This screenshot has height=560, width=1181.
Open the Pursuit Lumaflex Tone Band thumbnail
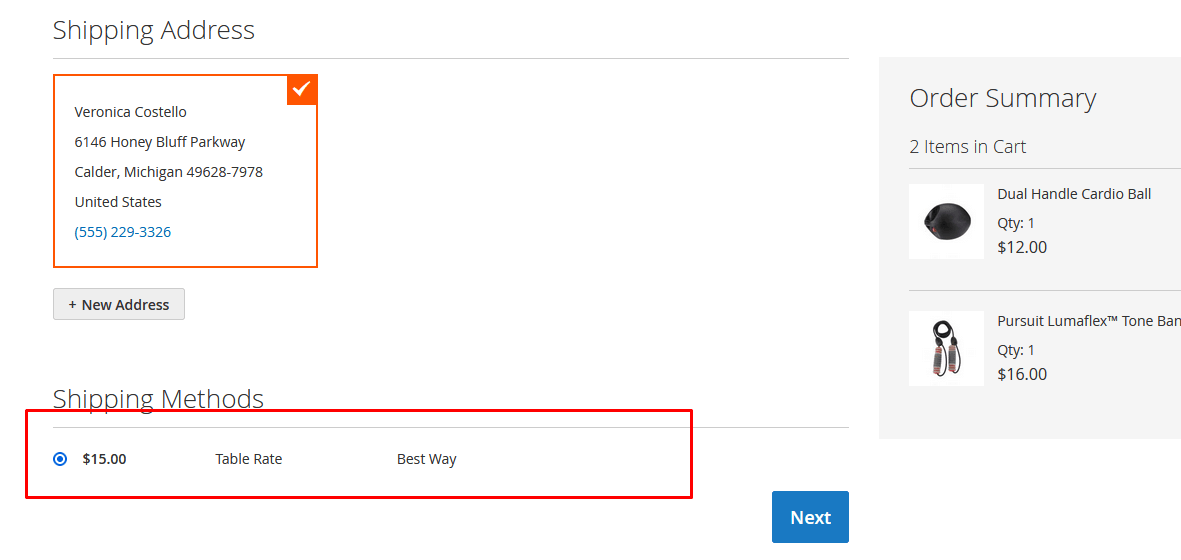click(946, 348)
